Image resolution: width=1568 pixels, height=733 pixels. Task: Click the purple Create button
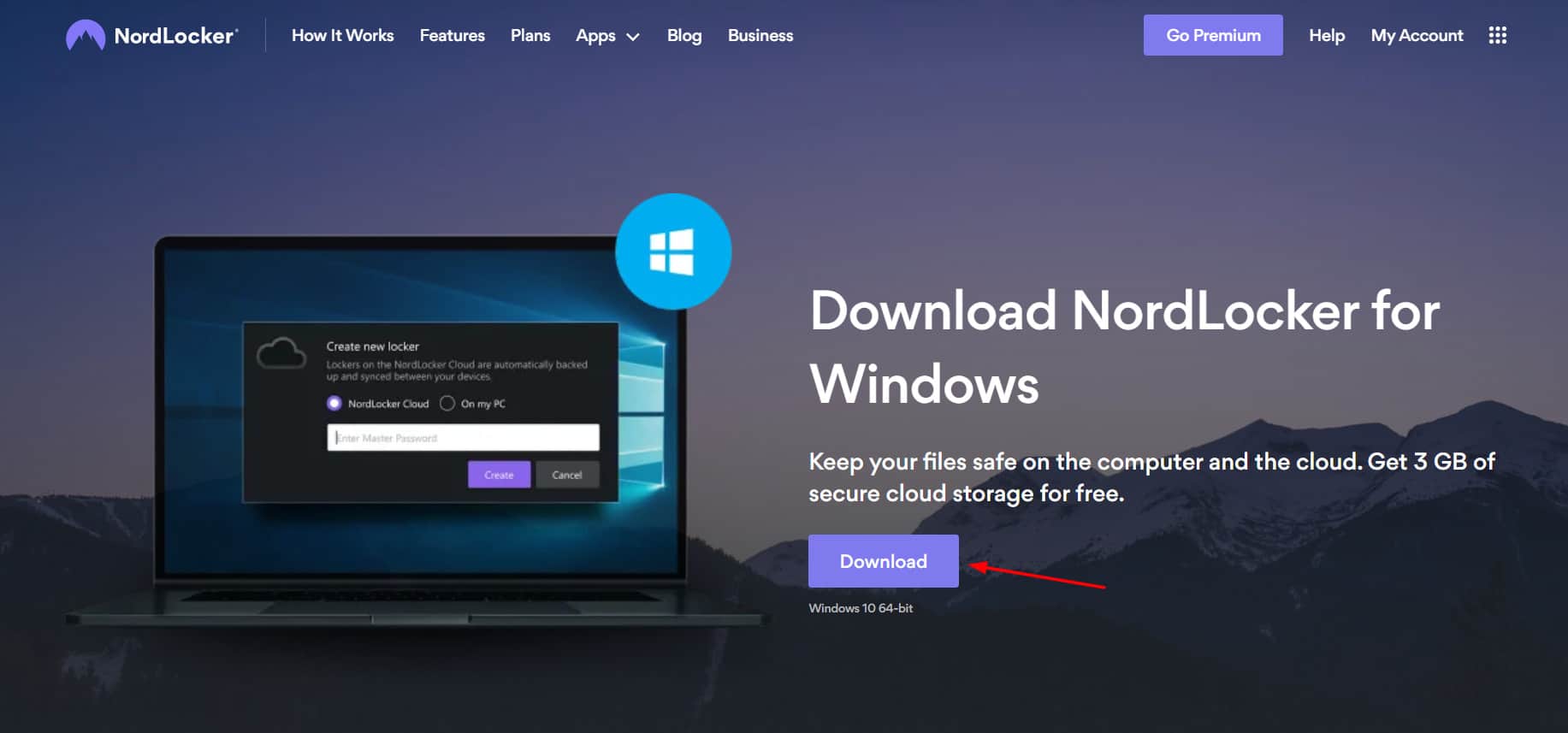[499, 475]
